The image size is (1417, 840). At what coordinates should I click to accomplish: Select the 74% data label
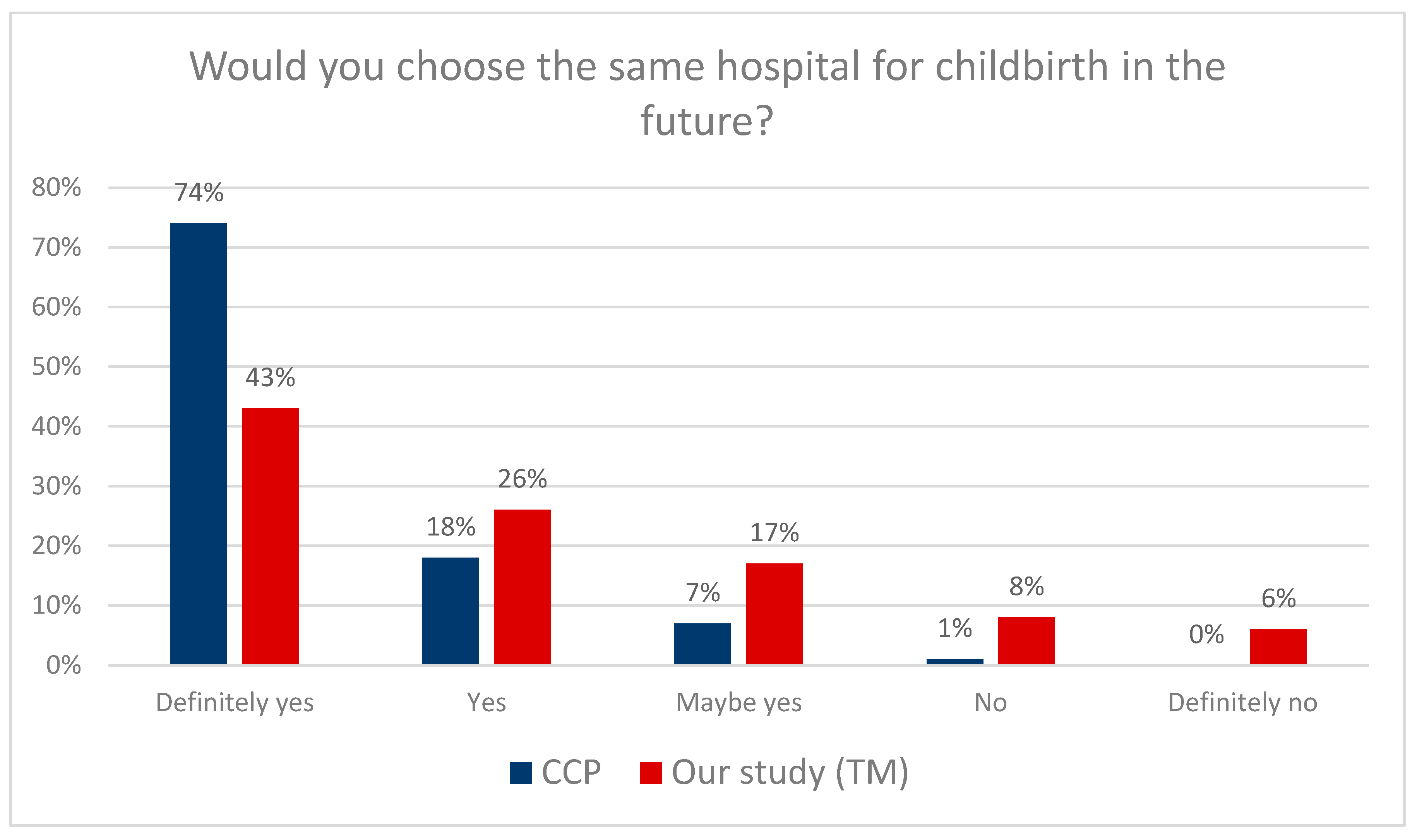199,192
